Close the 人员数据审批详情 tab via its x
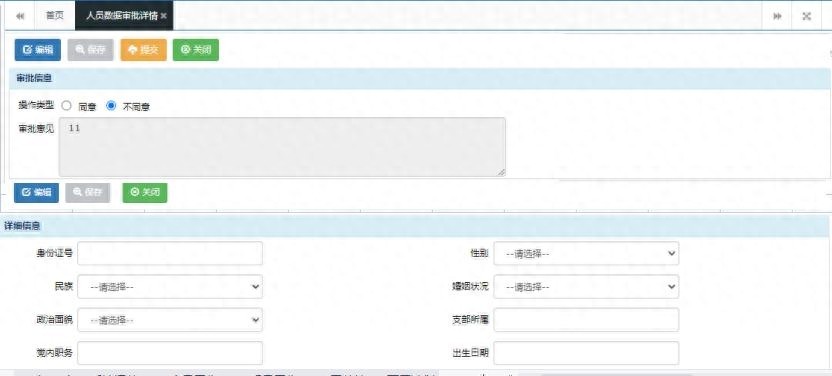The width and height of the screenshot is (832, 376). 164,16
